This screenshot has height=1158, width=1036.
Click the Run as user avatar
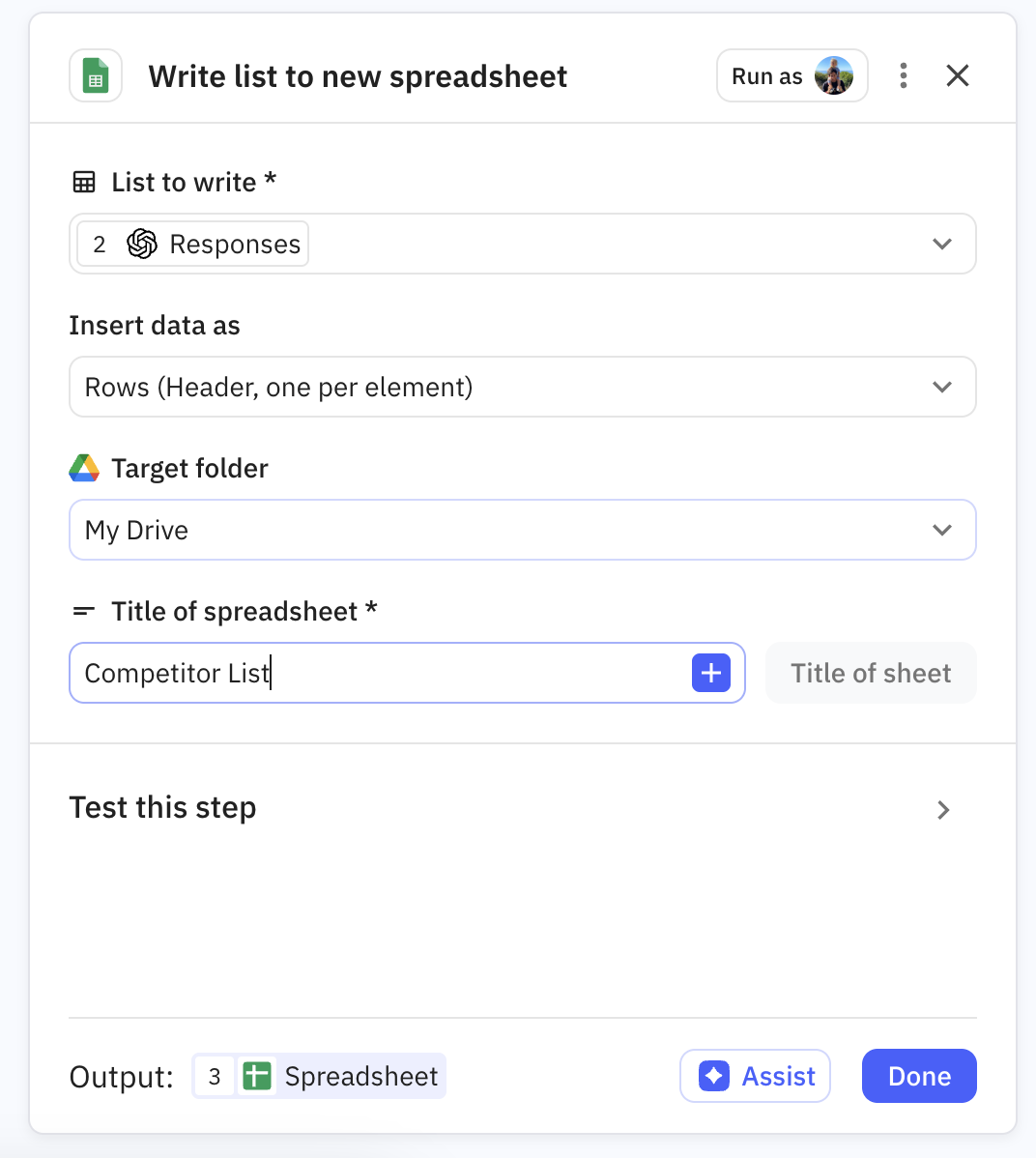tap(833, 75)
